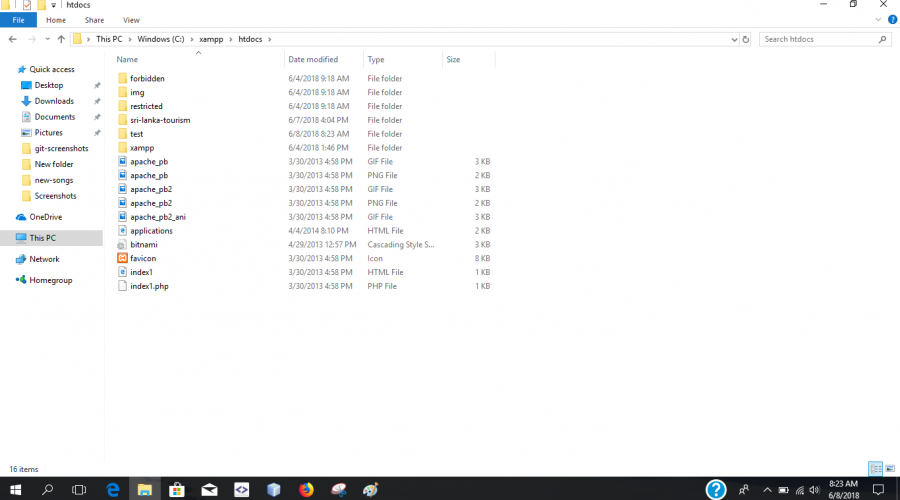
Task: Open Microsoft Edge from the taskbar
Action: pos(113,489)
